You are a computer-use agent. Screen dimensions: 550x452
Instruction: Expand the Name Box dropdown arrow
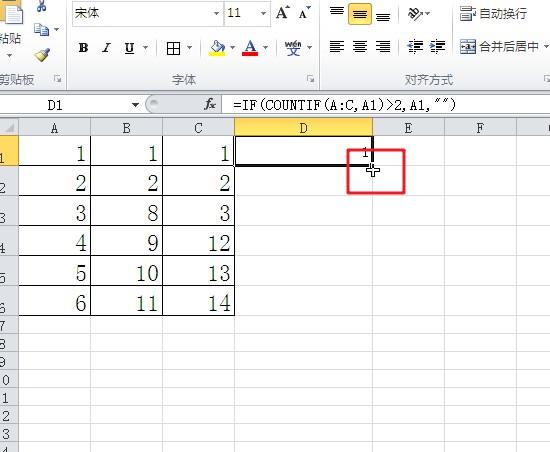pos(135,104)
